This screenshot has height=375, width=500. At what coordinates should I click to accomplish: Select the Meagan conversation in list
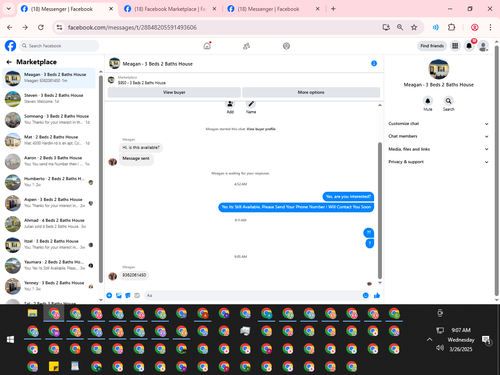[49, 78]
